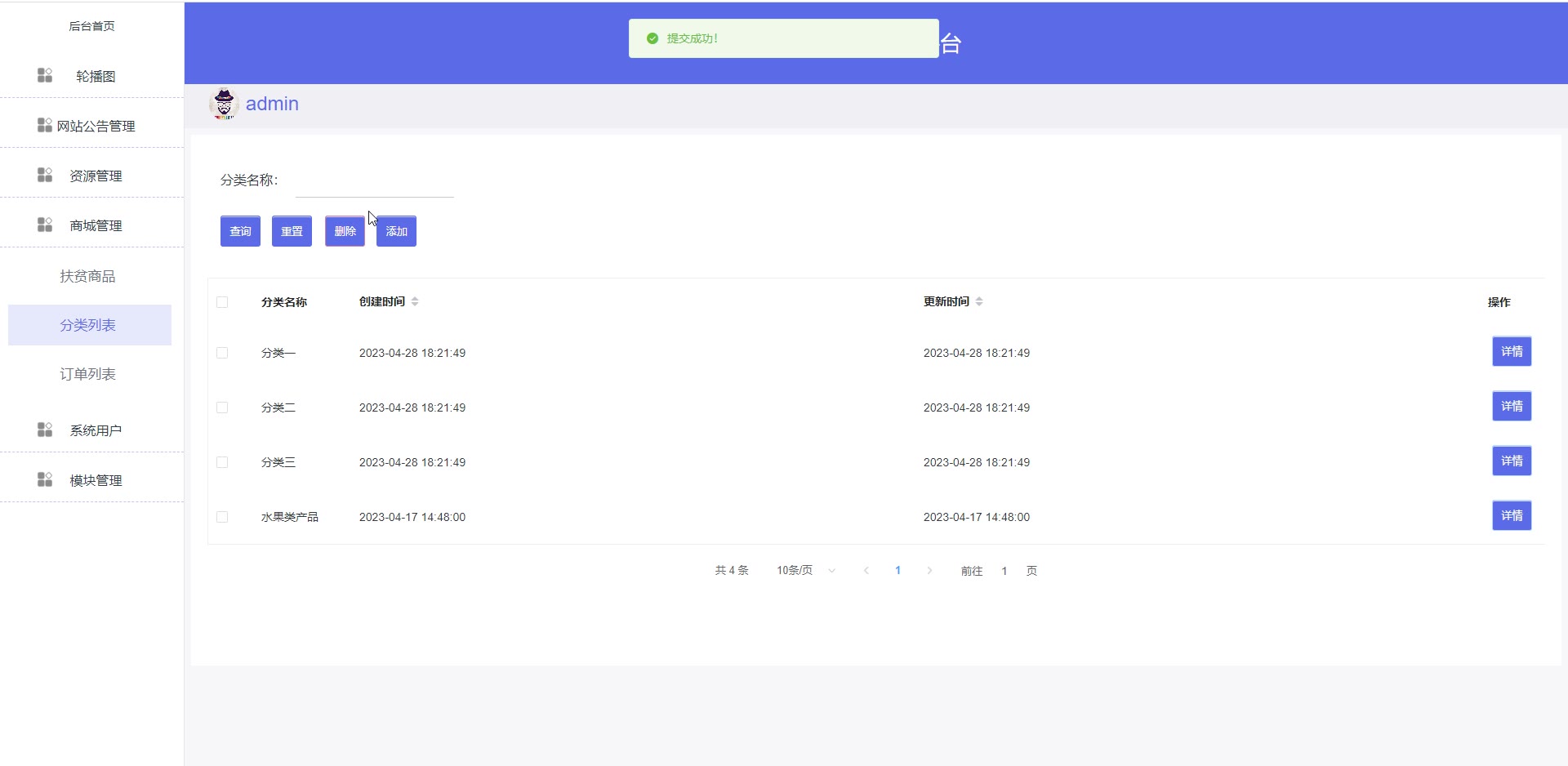Click the 更新时间 column header

click(947, 301)
